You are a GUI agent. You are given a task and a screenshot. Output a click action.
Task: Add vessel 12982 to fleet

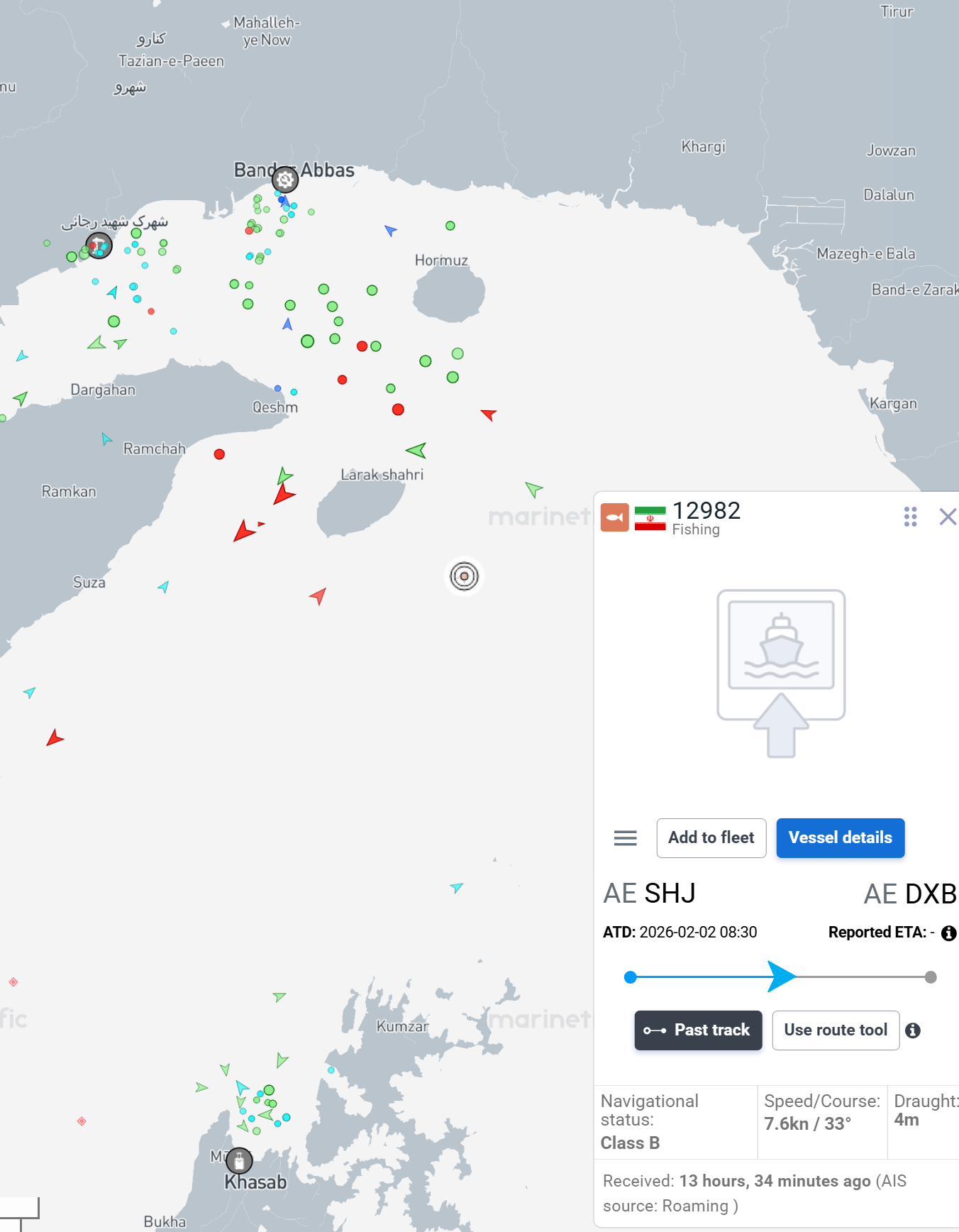(x=711, y=838)
